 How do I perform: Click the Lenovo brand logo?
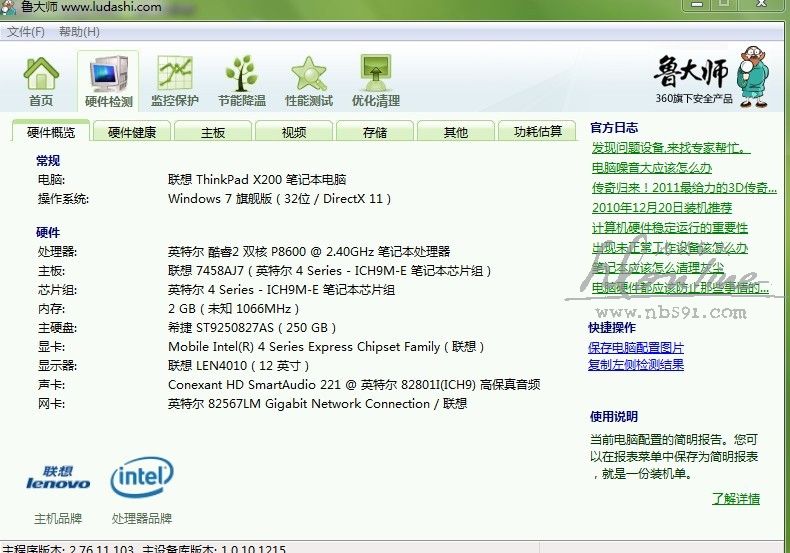pyautogui.click(x=58, y=478)
